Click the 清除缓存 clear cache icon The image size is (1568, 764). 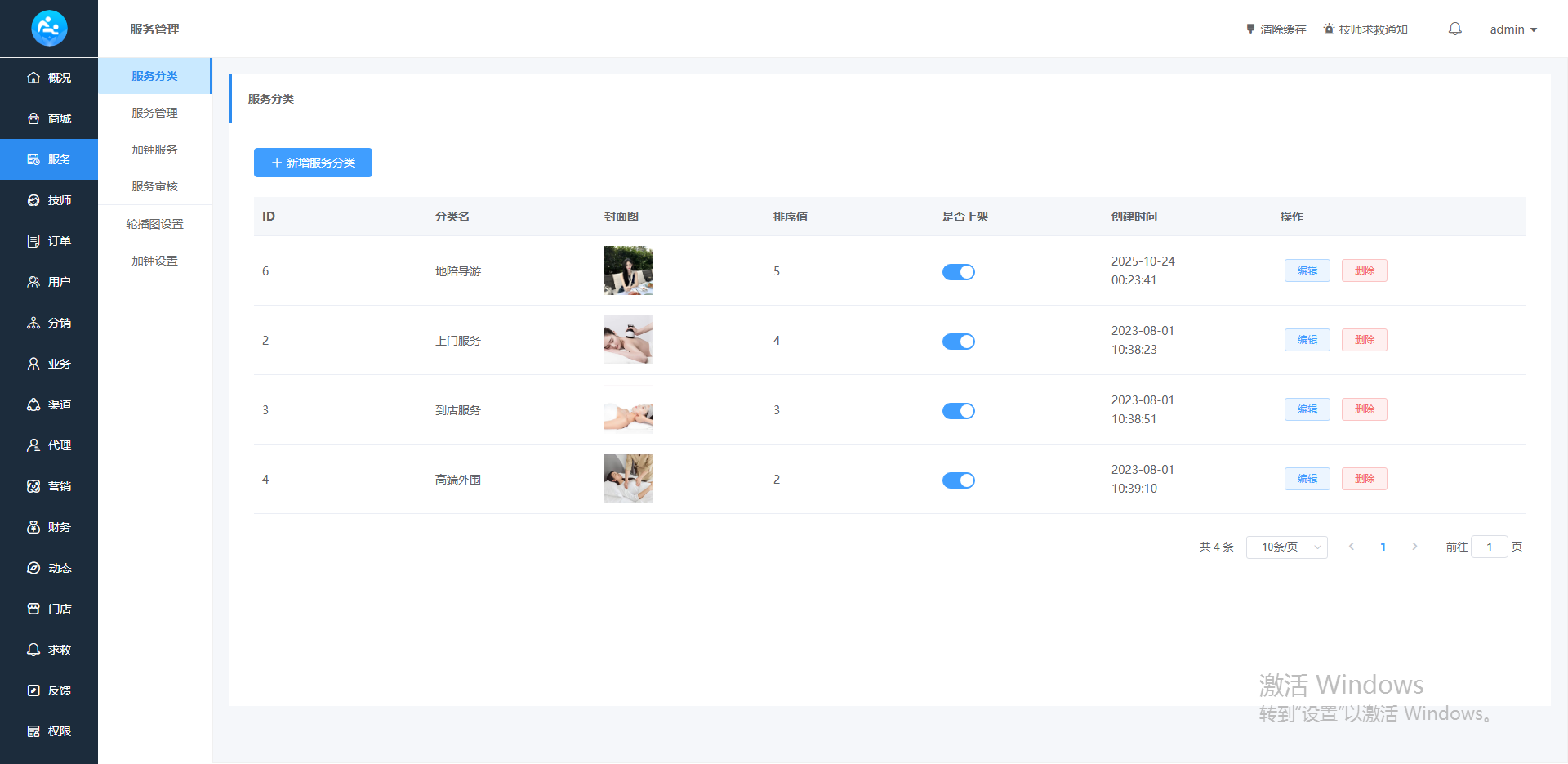tap(1250, 29)
